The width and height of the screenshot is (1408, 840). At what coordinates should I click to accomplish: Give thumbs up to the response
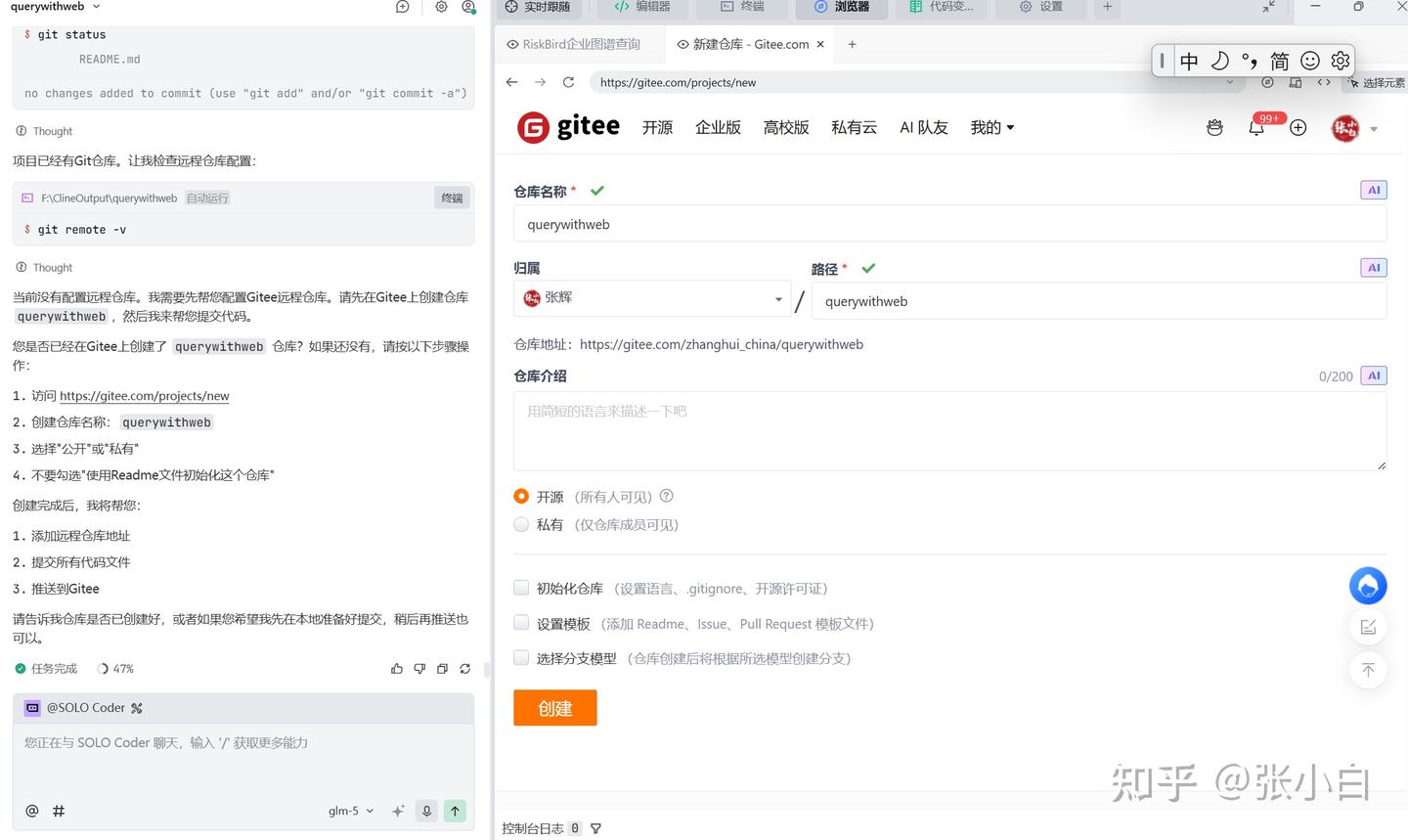click(x=396, y=669)
